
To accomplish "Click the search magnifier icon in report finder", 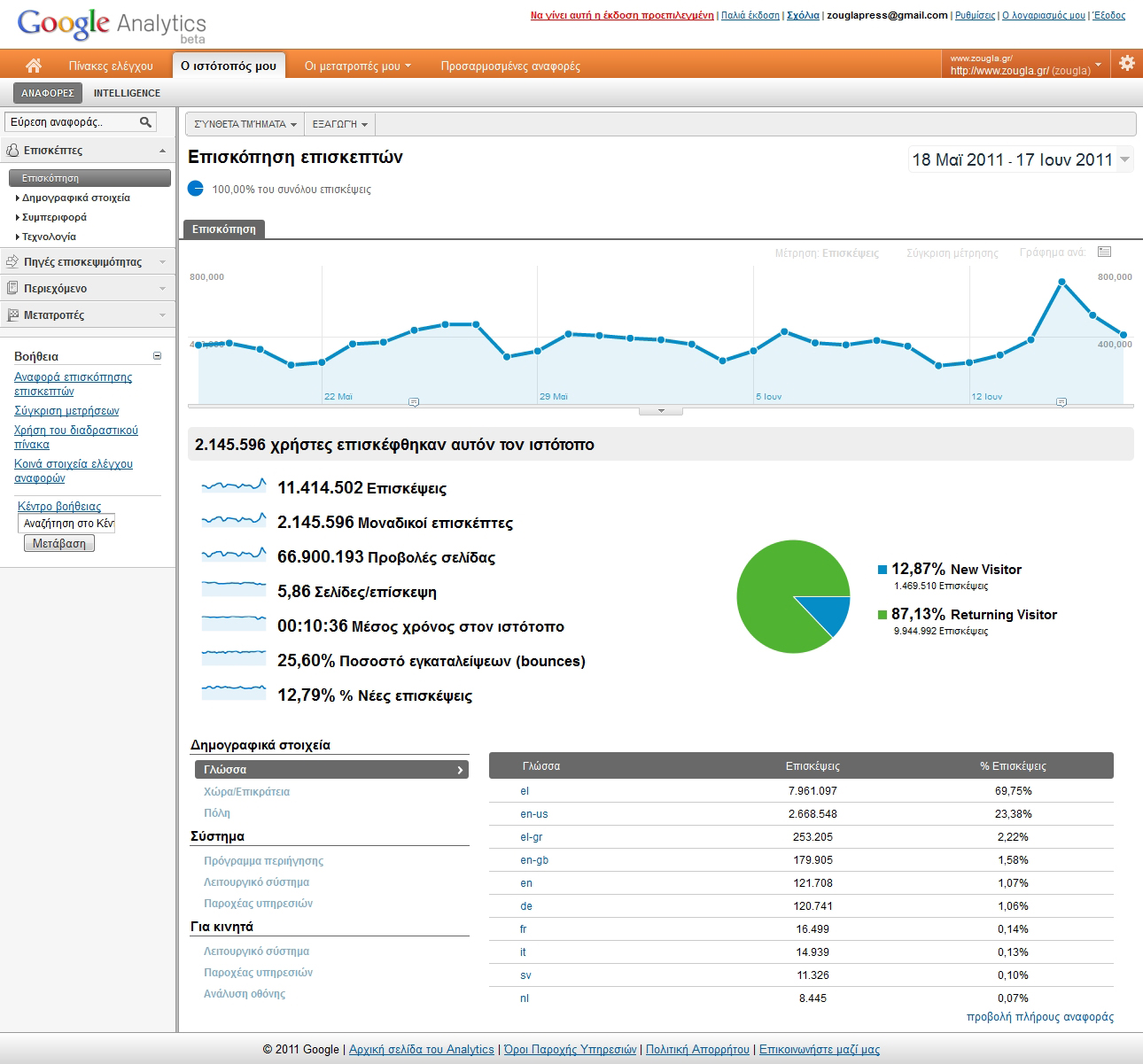I will (x=145, y=122).
